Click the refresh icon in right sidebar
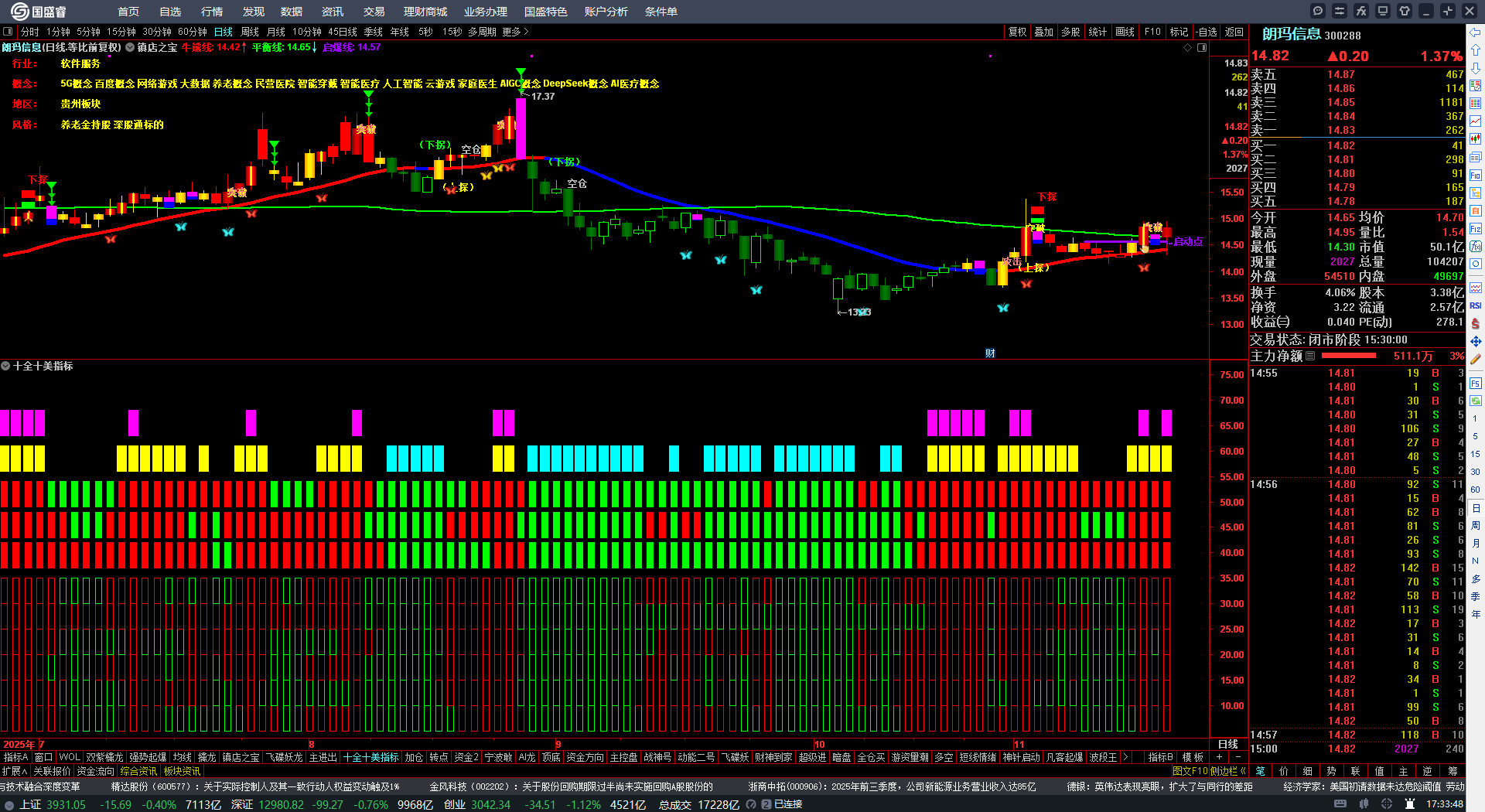This screenshot has height=812, width=1485. [1476, 401]
